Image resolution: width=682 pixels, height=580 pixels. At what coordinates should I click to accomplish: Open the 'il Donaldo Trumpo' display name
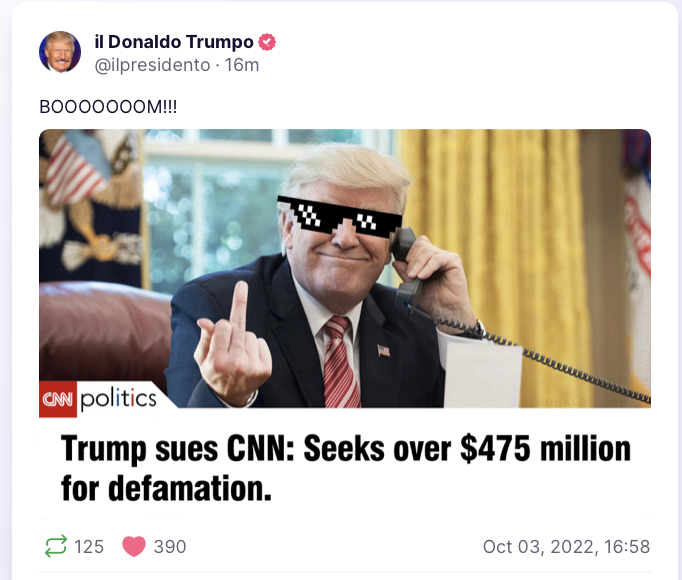point(174,42)
